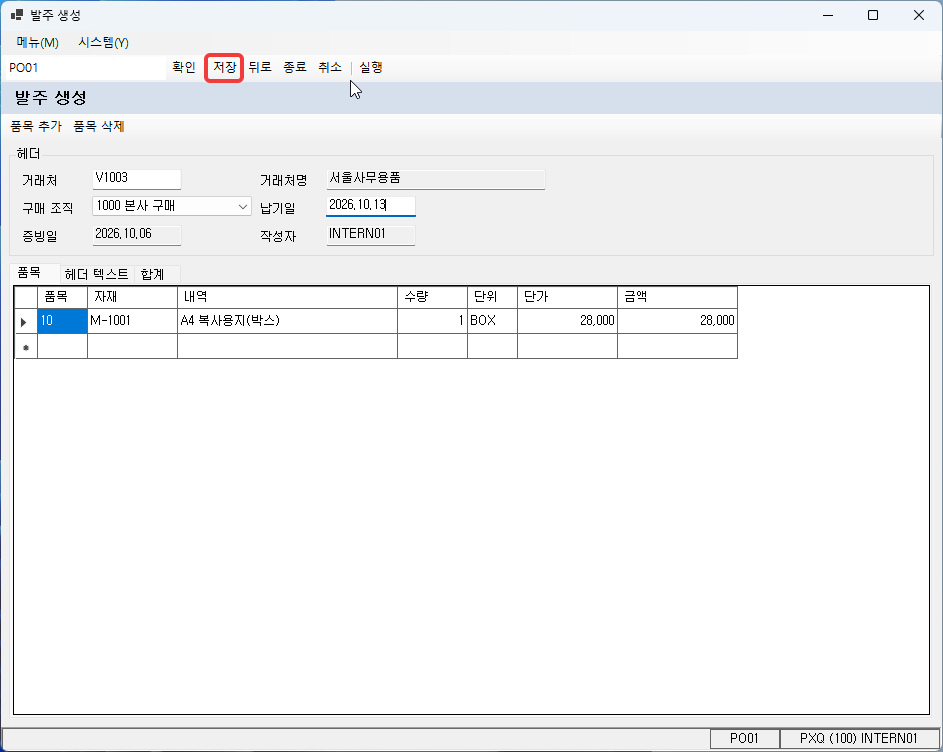Click the 품목 column header
Viewport: 943px width, 752px height.
(x=63, y=297)
